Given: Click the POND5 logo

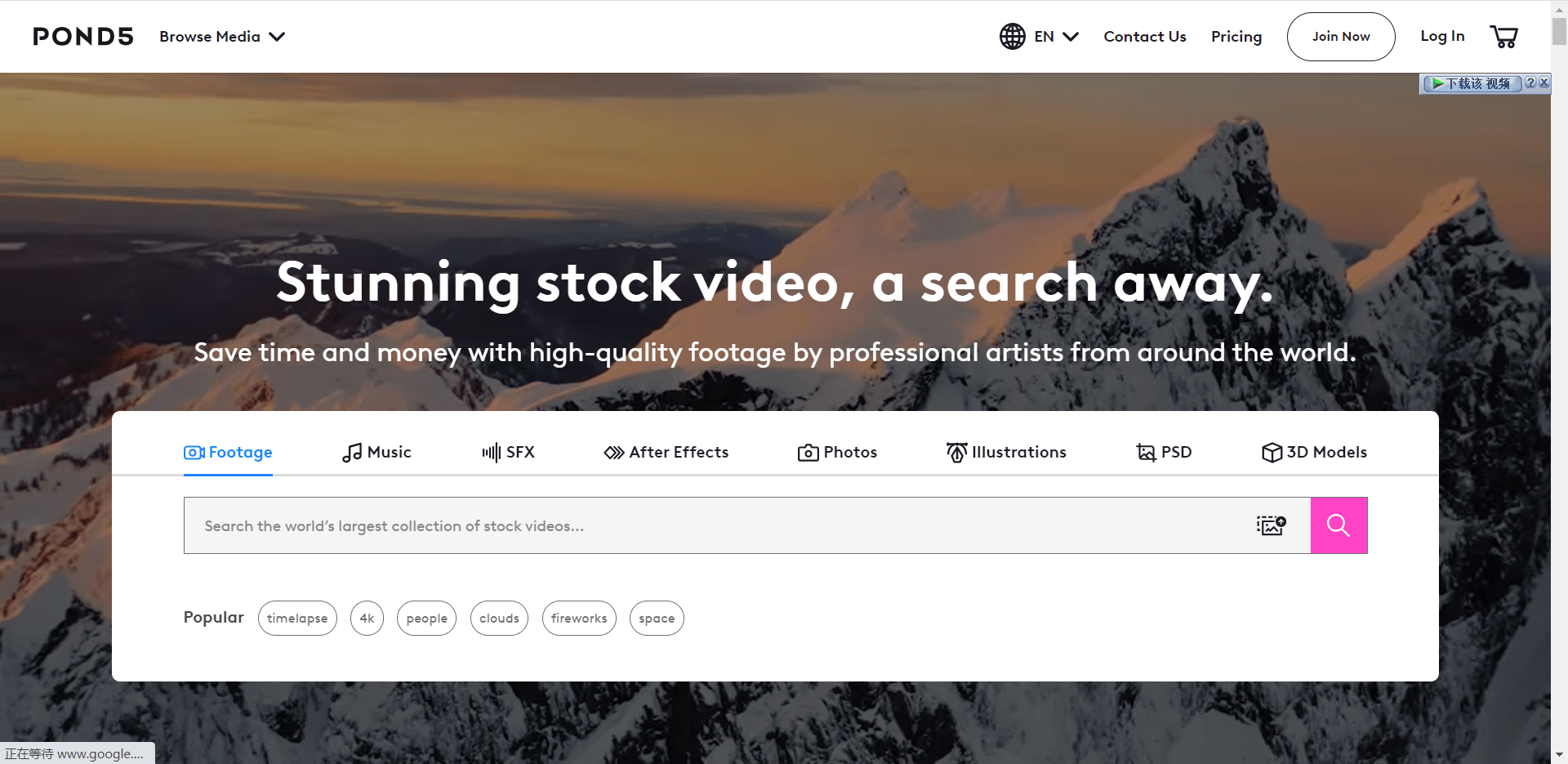Looking at the screenshot, I should click(x=83, y=36).
